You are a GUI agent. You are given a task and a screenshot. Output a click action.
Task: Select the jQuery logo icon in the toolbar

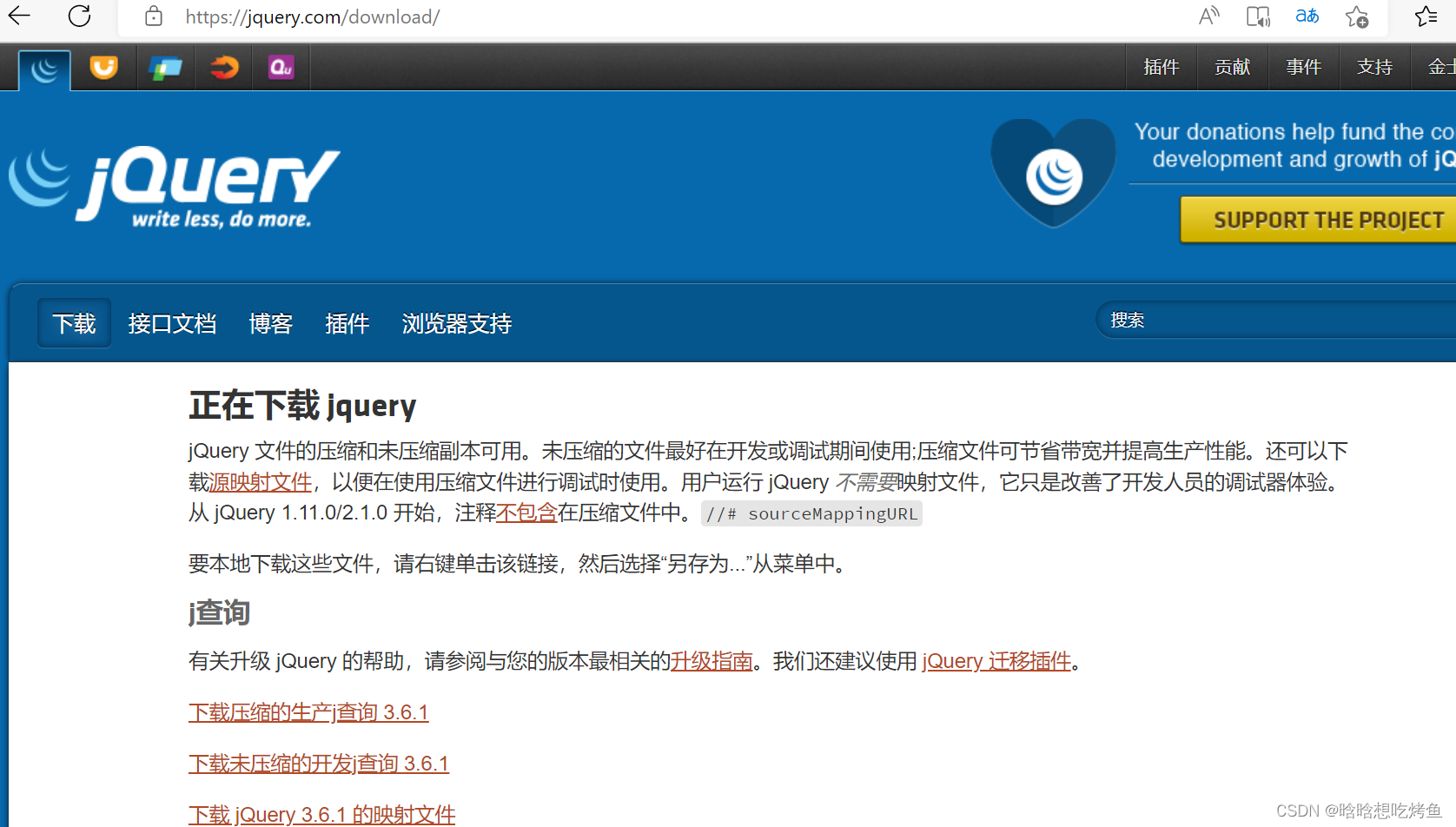click(43, 67)
